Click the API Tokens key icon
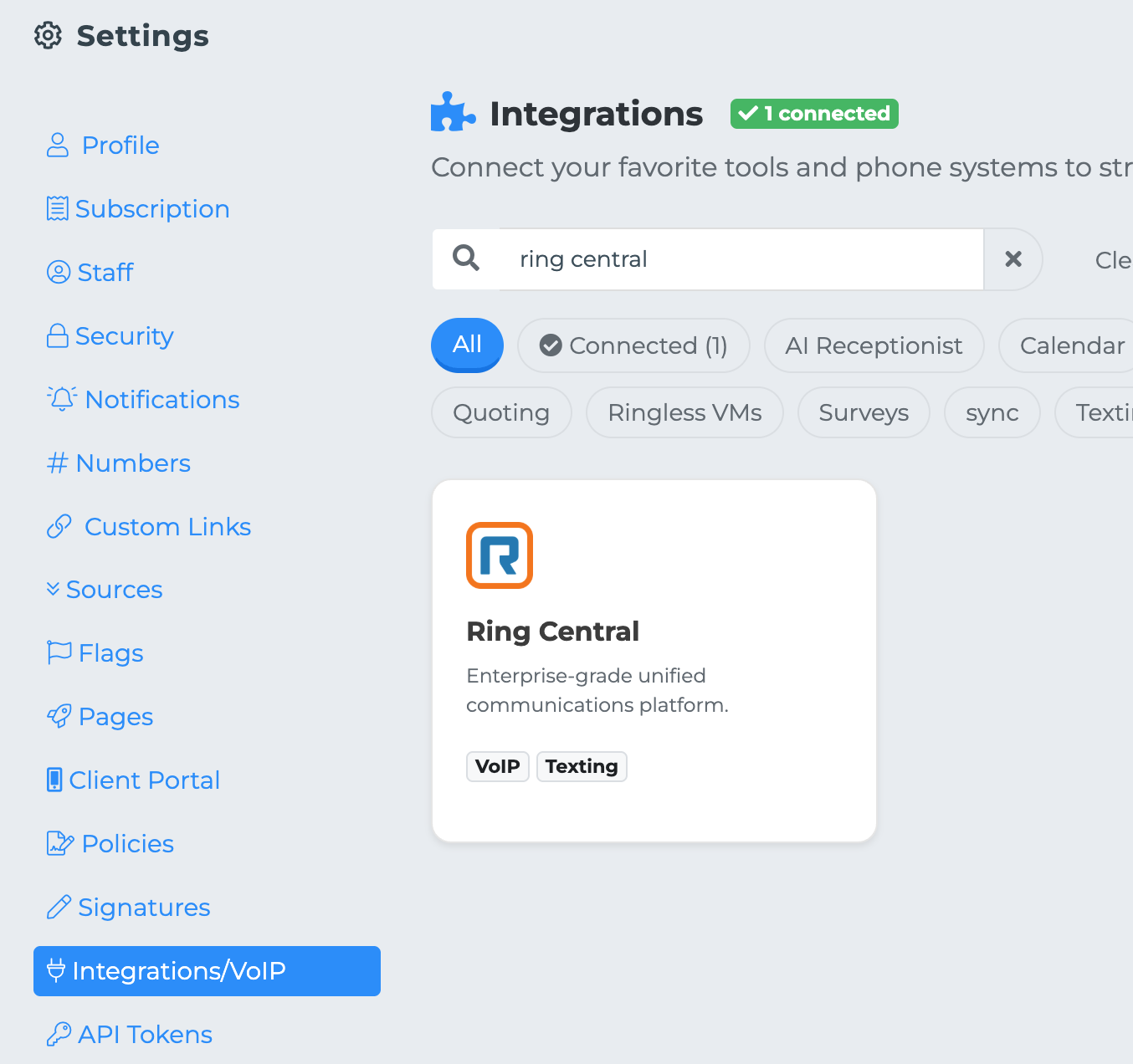1133x1064 pixels. coord(59,1034)
